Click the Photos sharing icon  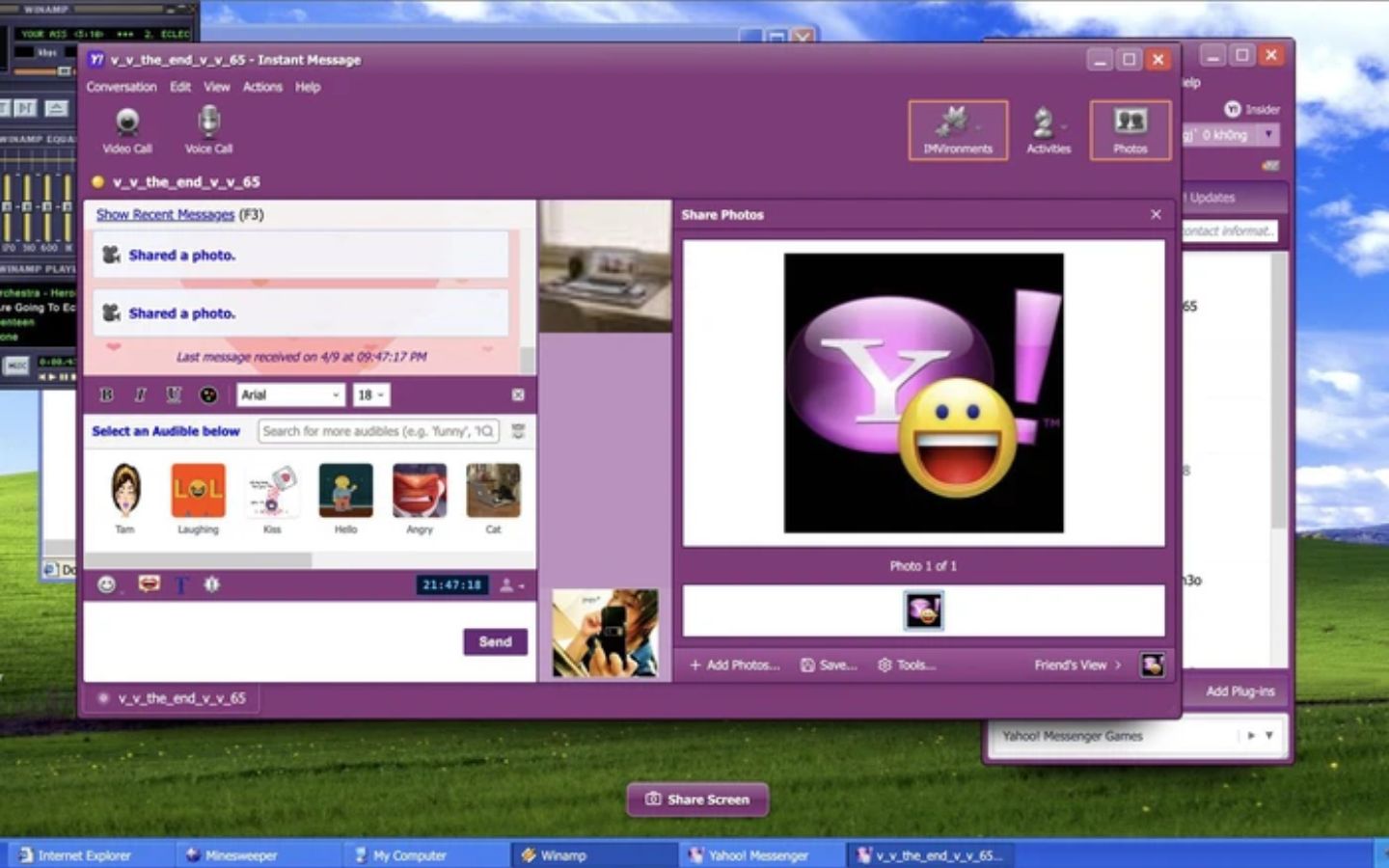click(1130, 129)
